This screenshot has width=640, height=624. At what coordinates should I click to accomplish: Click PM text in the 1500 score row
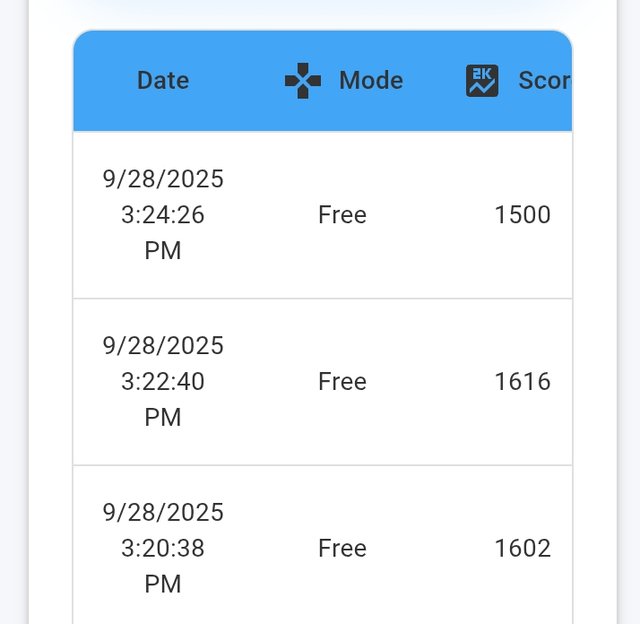click(163, 251)
